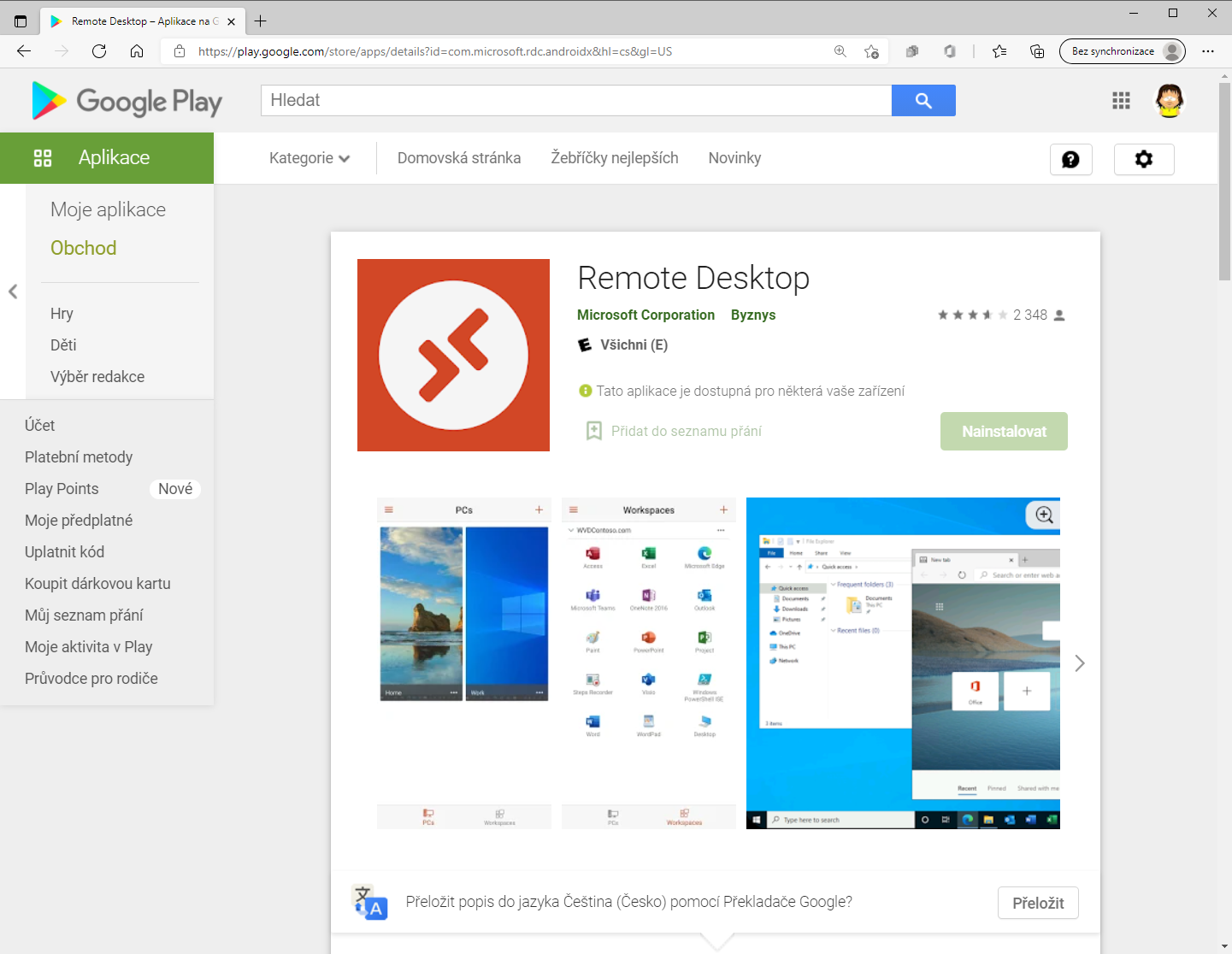The height and width of the screenshot is (954, 1232).
Task: Expand the Kategorie dropdown
Action: click(x=309, y=158)
